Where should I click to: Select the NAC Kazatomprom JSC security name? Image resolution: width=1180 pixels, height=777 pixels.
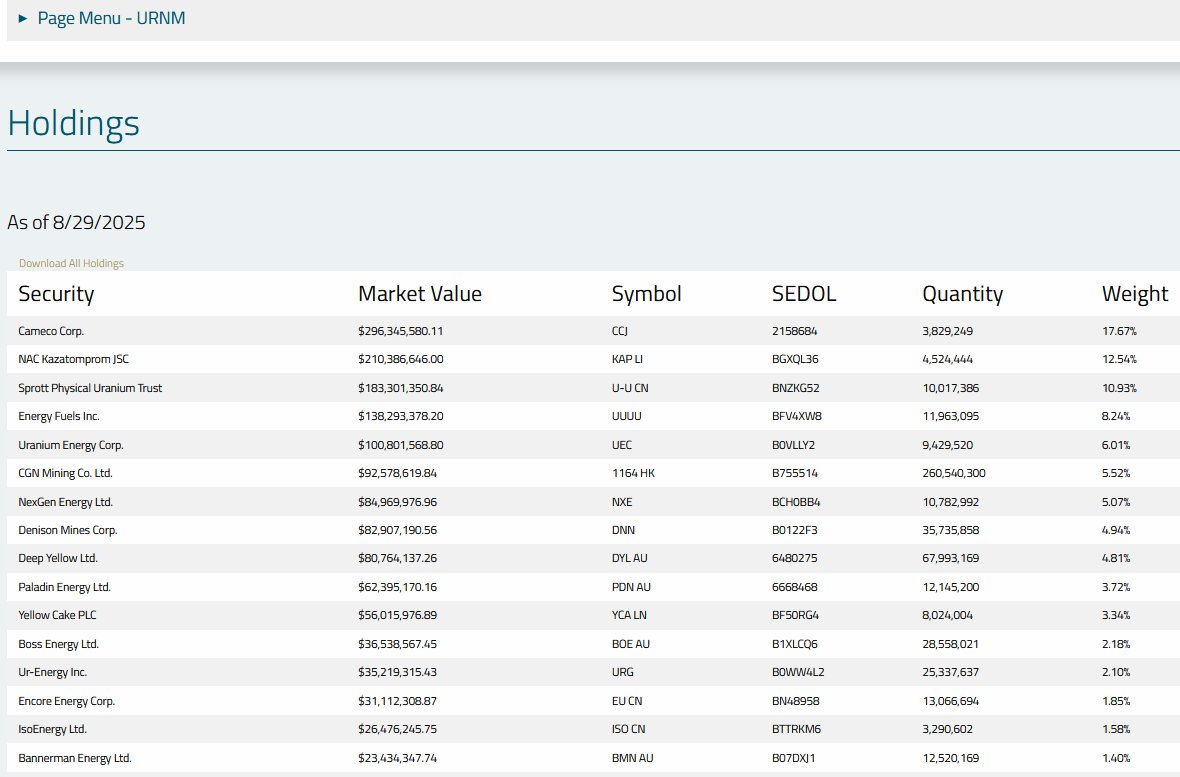(x=74, y=359)
